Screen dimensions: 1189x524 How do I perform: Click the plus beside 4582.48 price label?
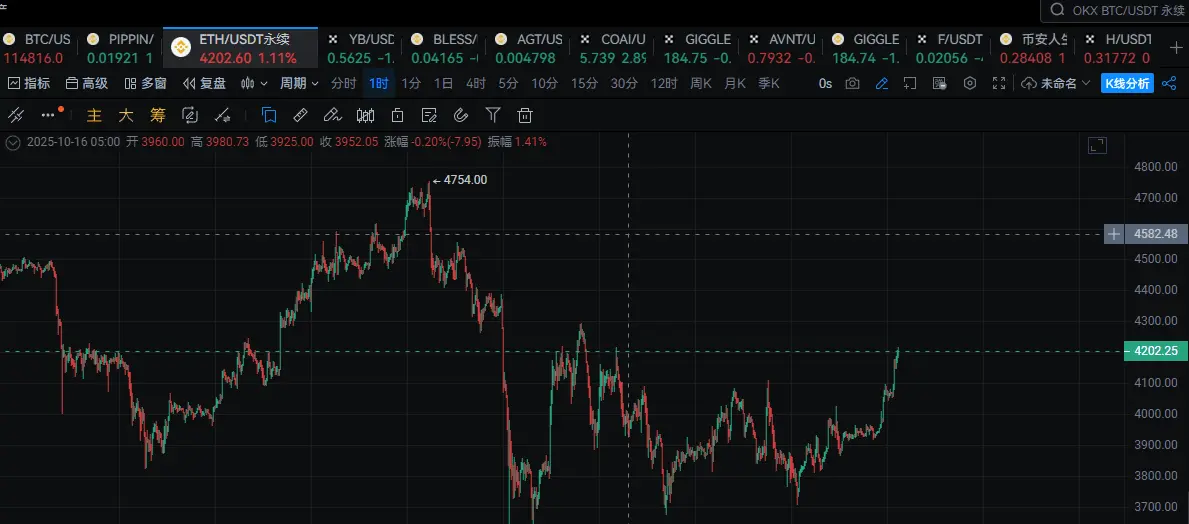(1114, 234)
